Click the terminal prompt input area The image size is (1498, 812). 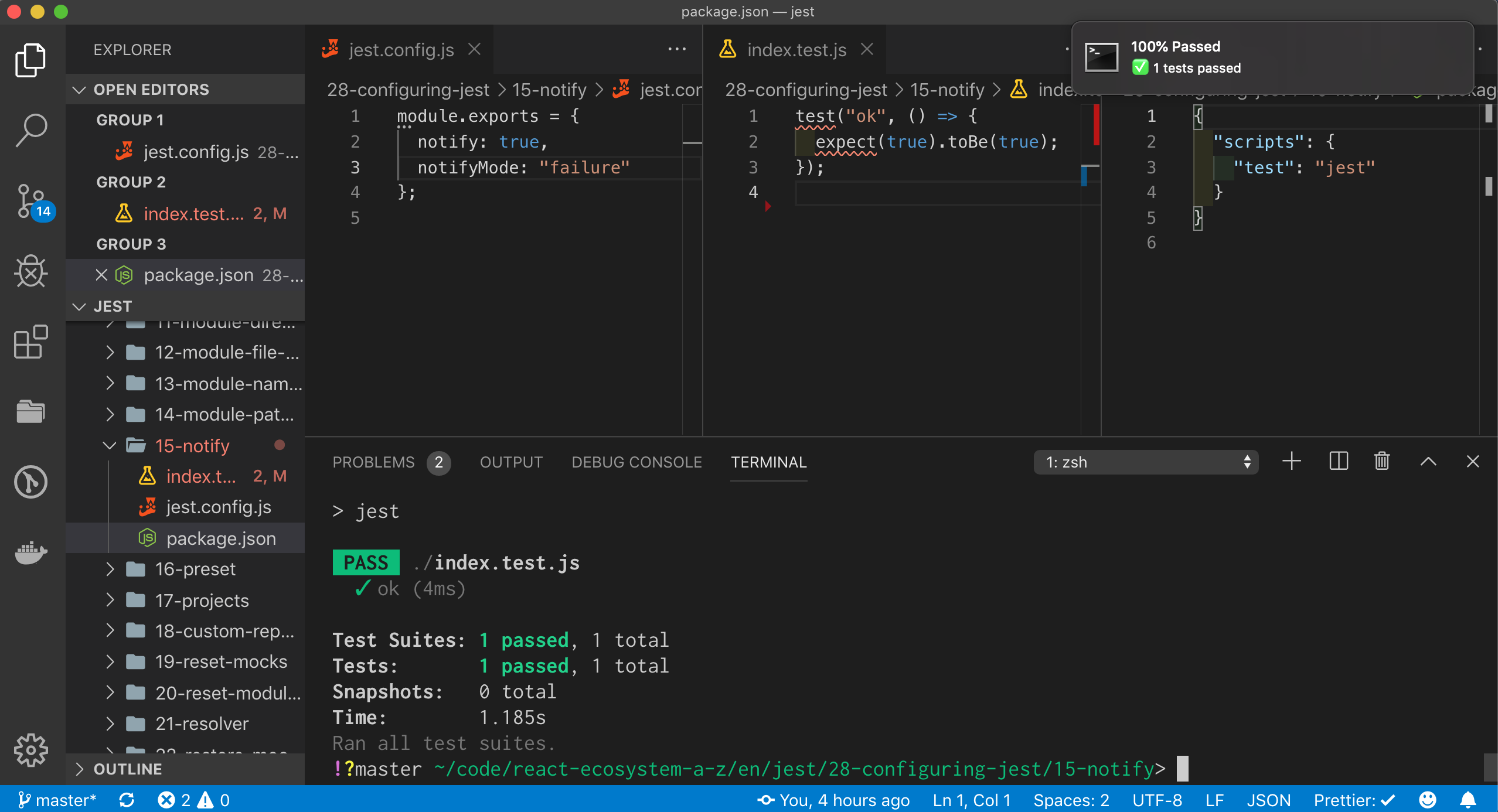[x=1182, y=769]
